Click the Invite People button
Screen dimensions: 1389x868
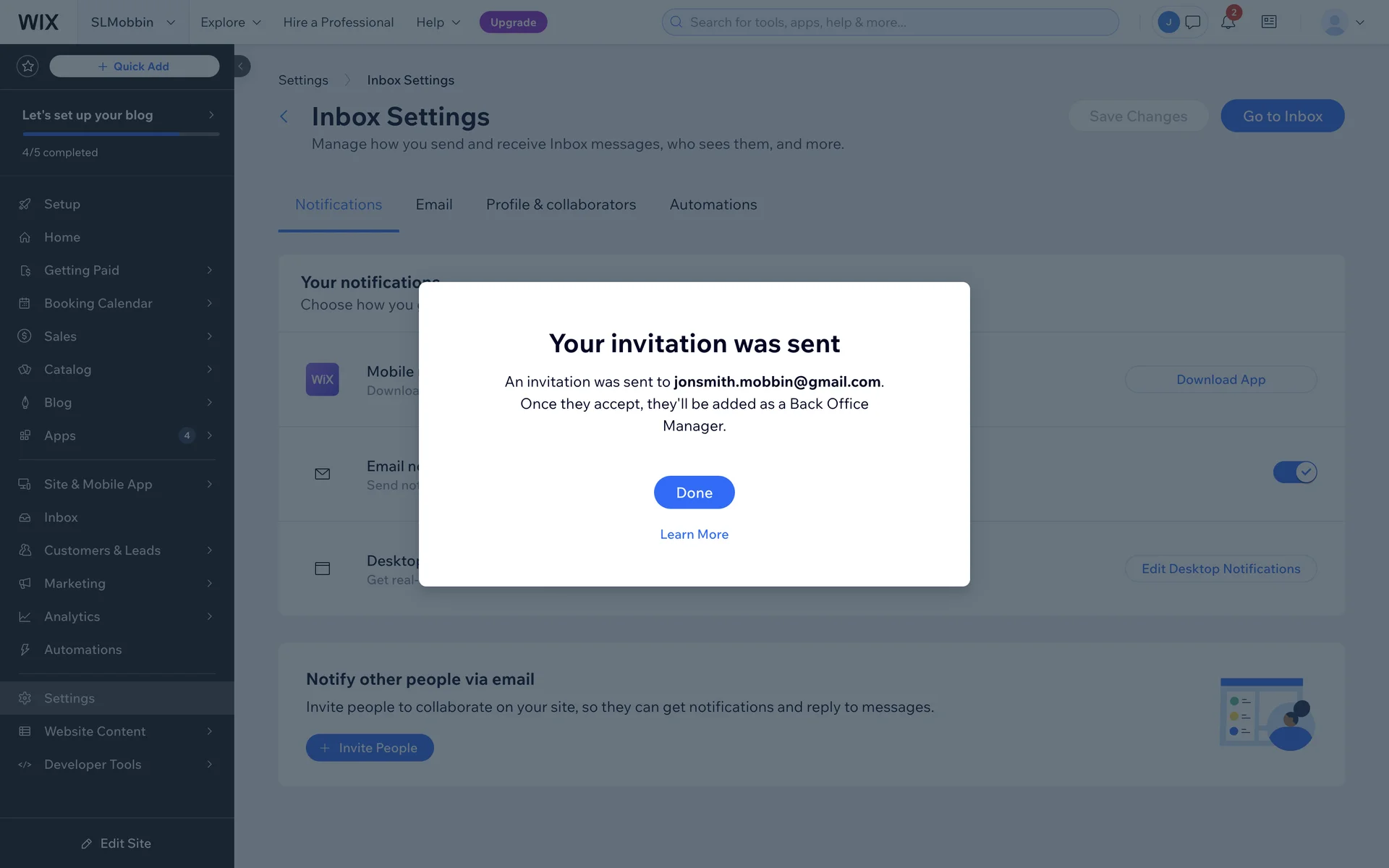[x=370, y=747]
